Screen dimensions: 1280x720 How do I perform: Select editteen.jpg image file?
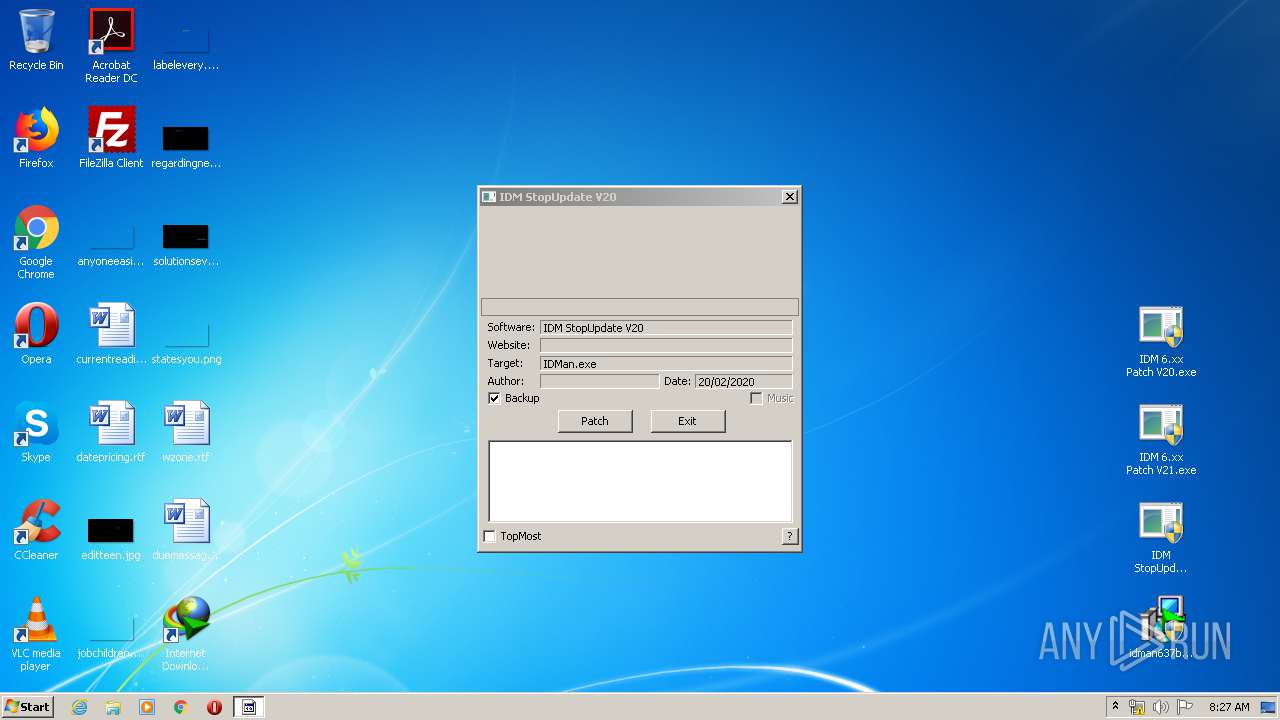111,538
